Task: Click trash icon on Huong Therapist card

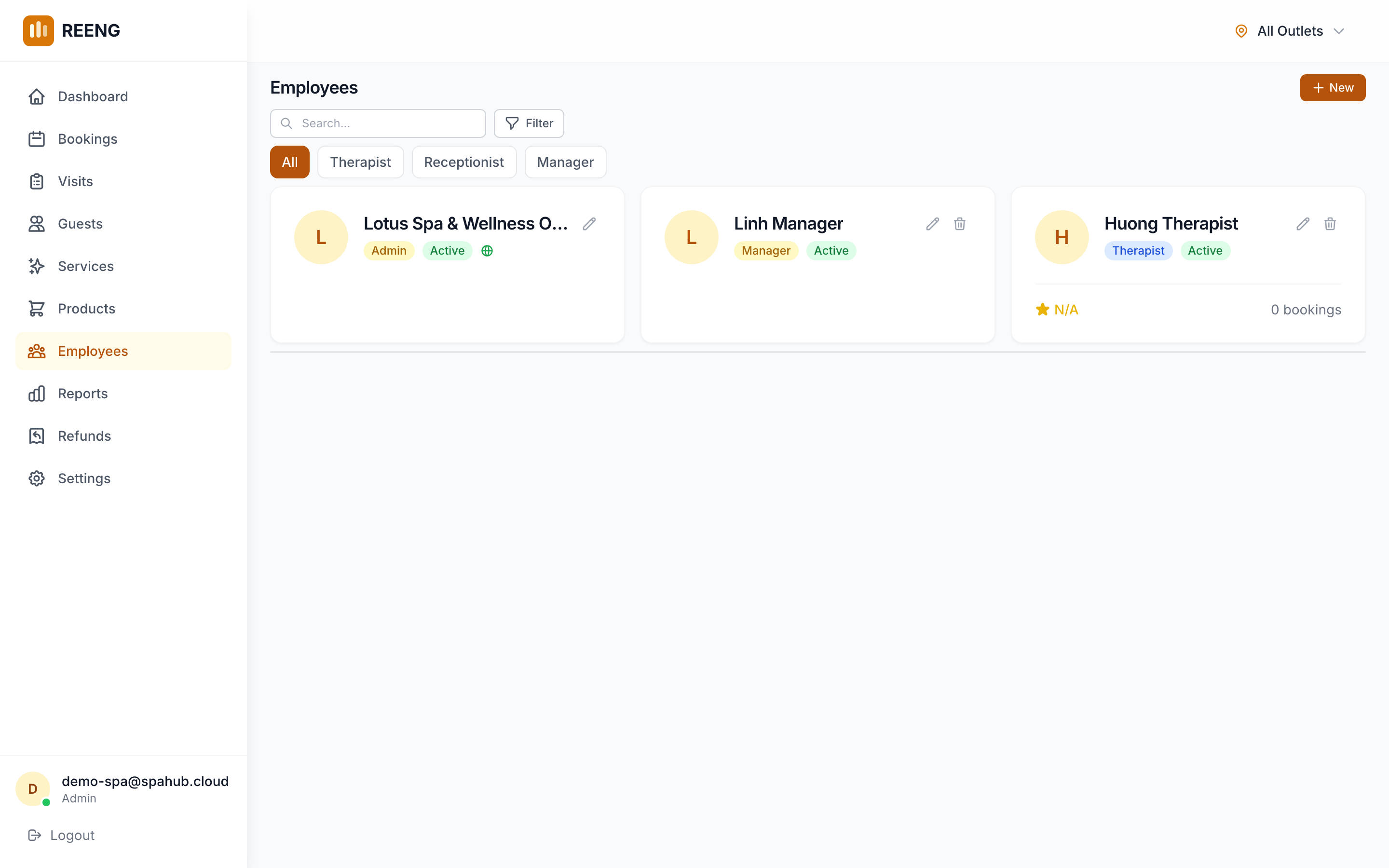Action: [x=1330, y=224]
